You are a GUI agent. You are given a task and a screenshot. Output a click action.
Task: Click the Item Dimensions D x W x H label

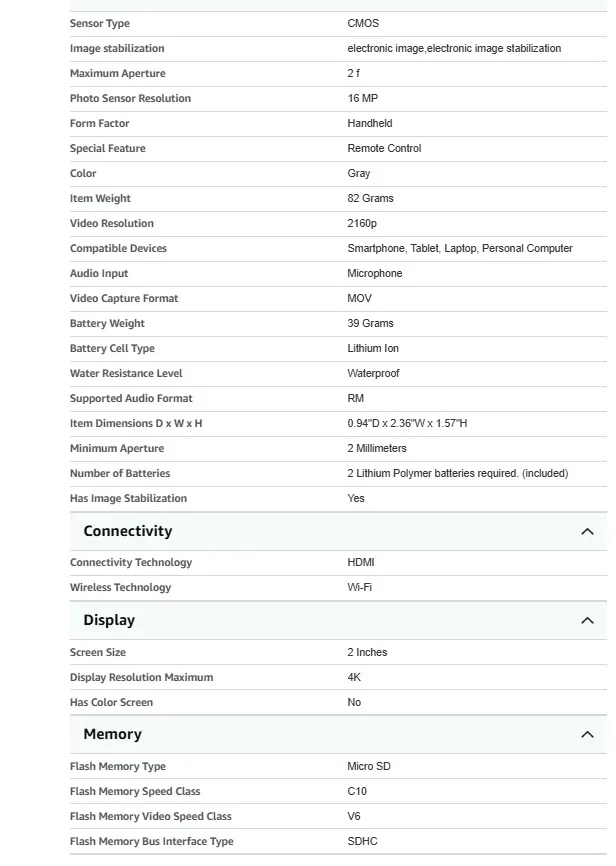[x=136, y=423]
